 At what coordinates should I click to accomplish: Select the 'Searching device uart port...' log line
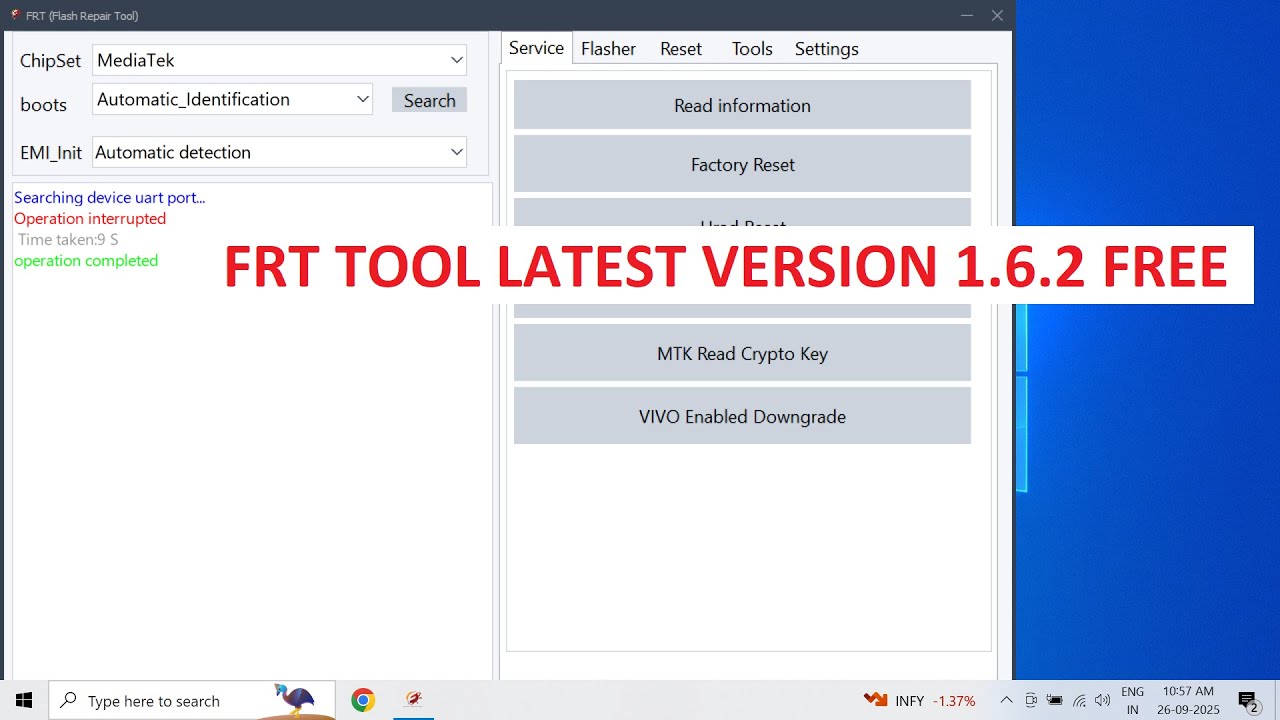109,197
